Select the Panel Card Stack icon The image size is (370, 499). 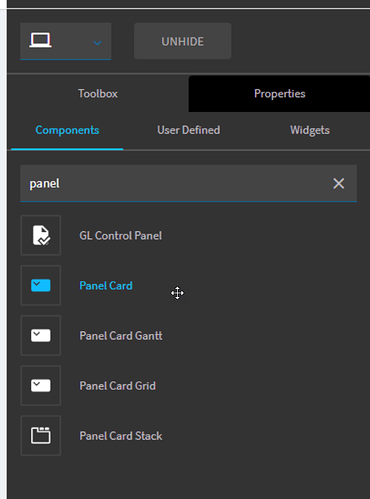click(41, 436)
